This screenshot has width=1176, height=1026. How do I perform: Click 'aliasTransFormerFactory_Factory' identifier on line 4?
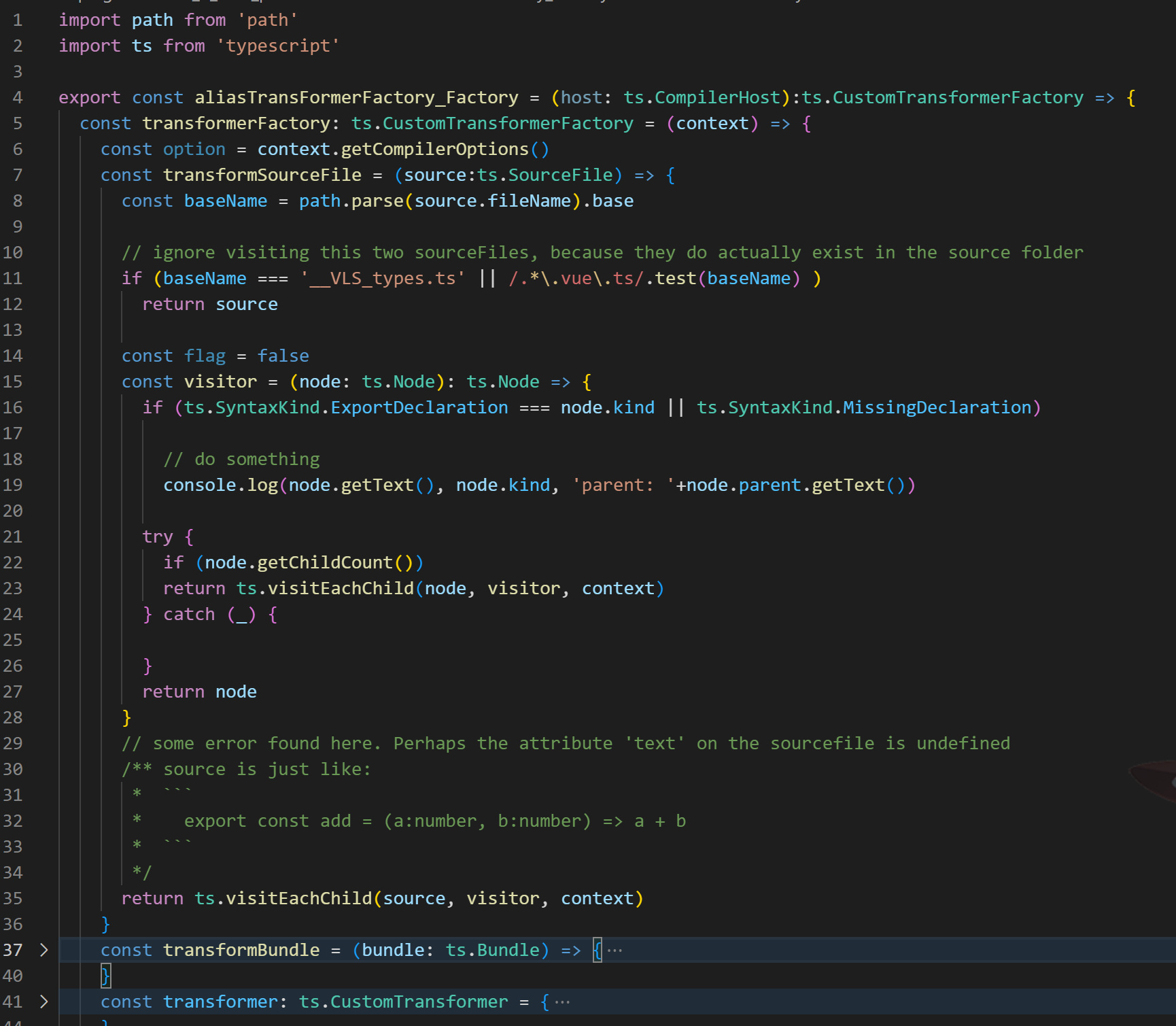click(356, 97)
